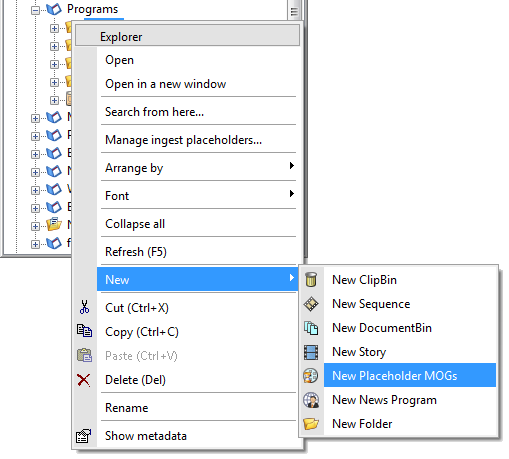Click the New News Program reporter icon
The height and width of the screenshot is (459, 509).
[x=311, y=400]
